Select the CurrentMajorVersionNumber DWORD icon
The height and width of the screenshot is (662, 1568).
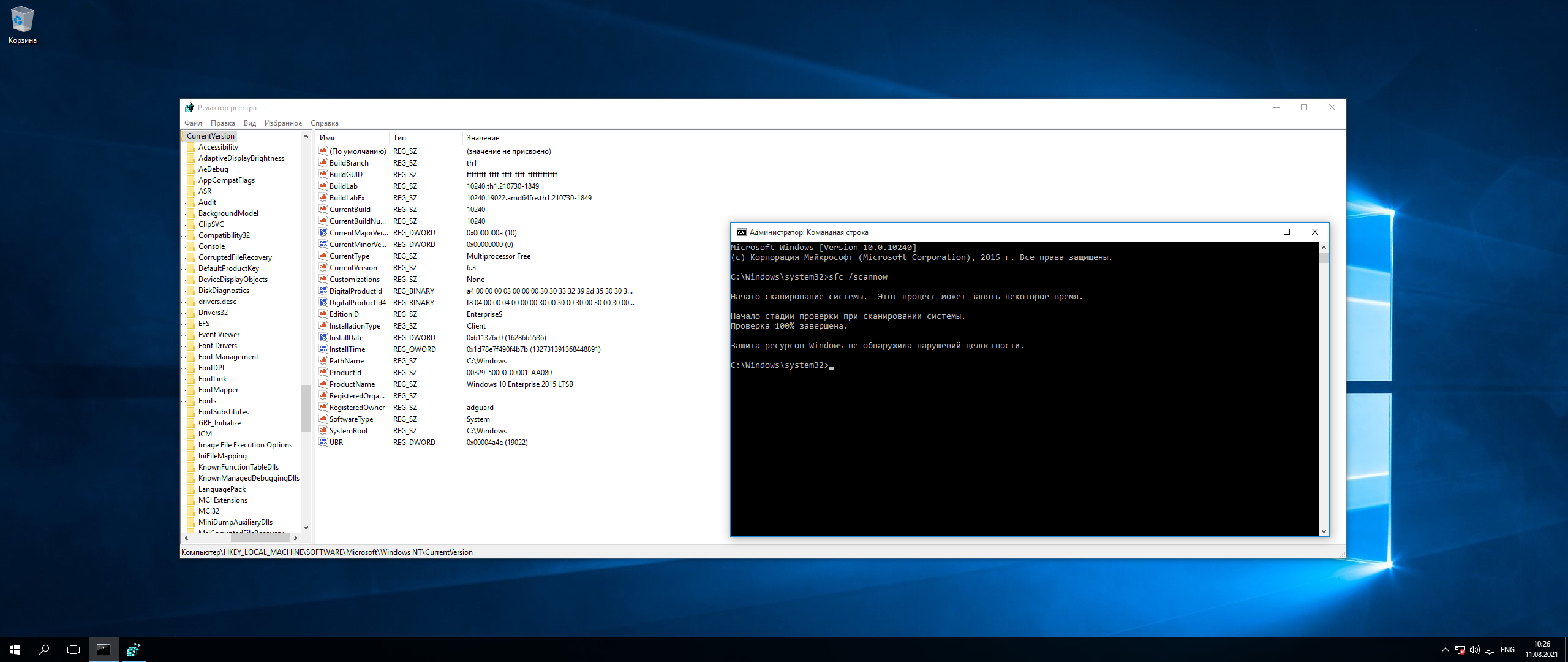coord(323,232)
